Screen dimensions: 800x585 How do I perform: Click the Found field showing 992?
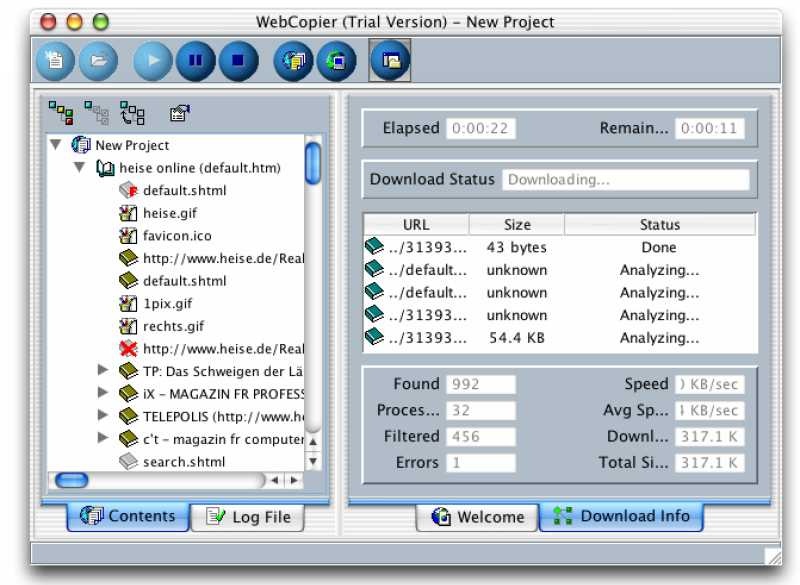pos(481,384)
